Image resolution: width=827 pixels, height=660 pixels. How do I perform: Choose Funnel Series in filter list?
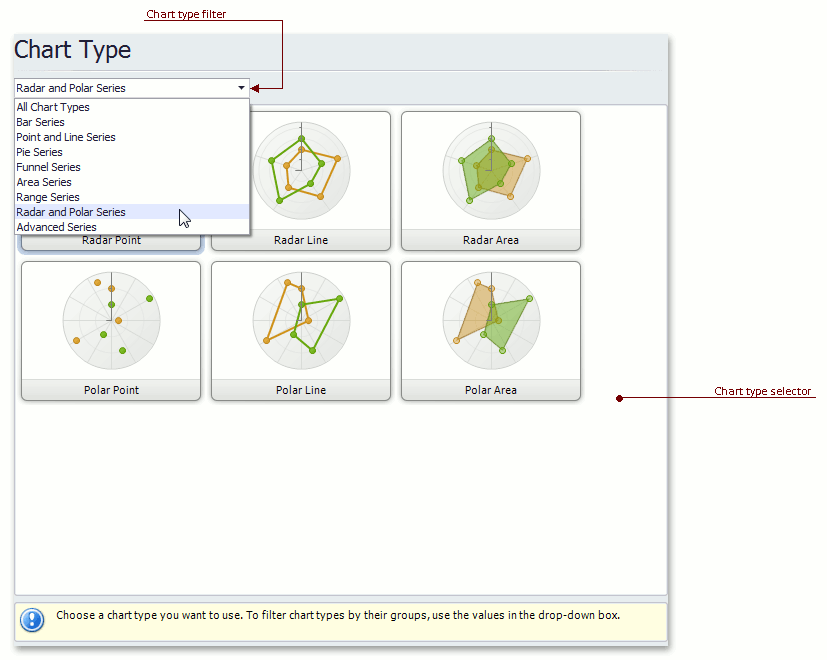48,167
